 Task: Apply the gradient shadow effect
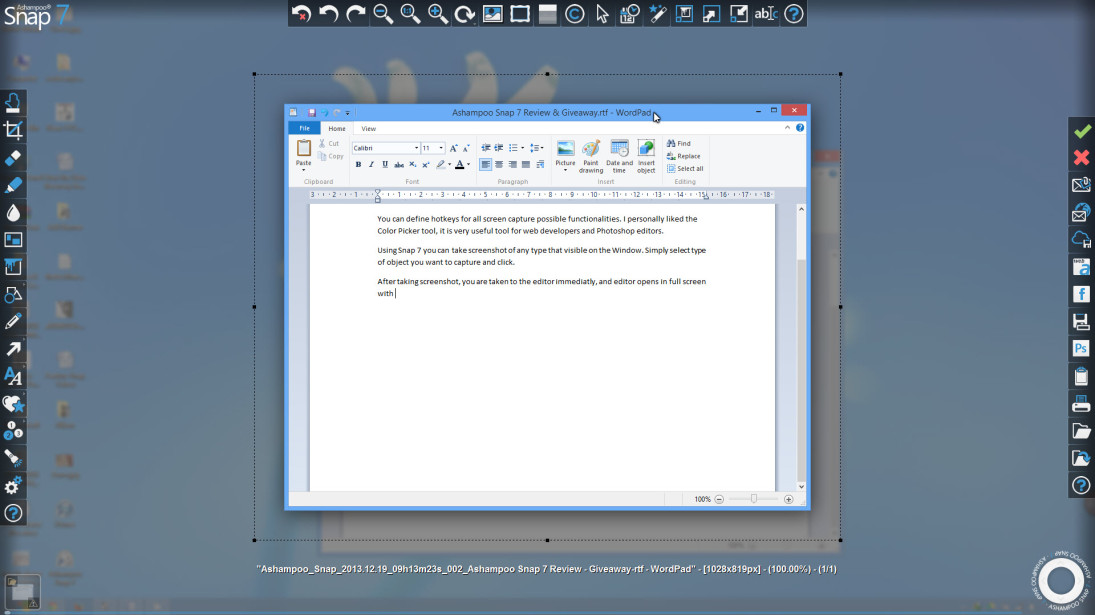pyautogui.click(x=548, y=14)
